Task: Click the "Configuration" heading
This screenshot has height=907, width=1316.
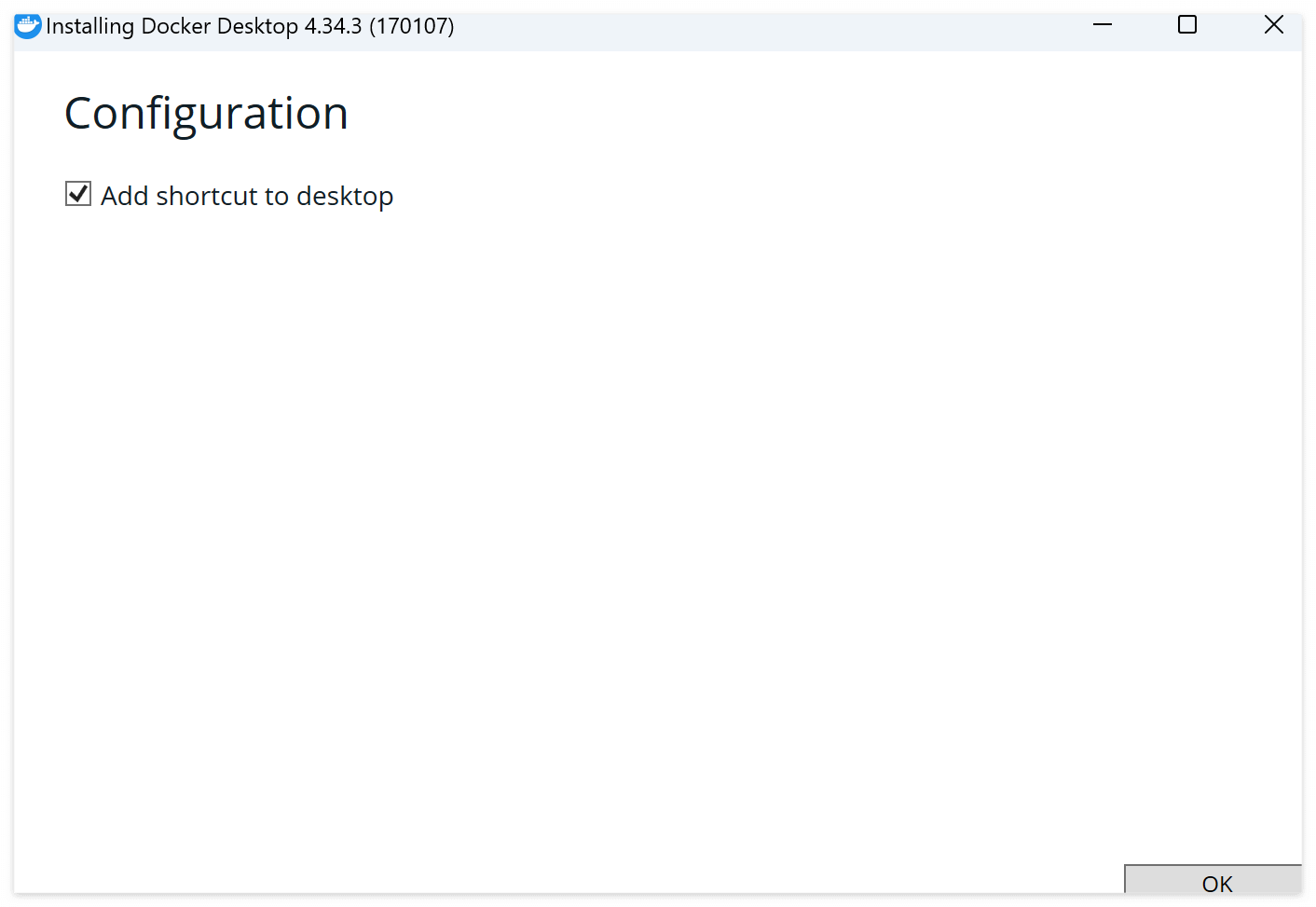Action: pyautogui.click(x=206, y=114)
